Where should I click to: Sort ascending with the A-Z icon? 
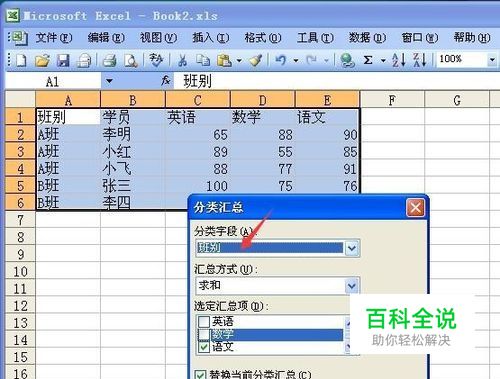coord(399,60)
